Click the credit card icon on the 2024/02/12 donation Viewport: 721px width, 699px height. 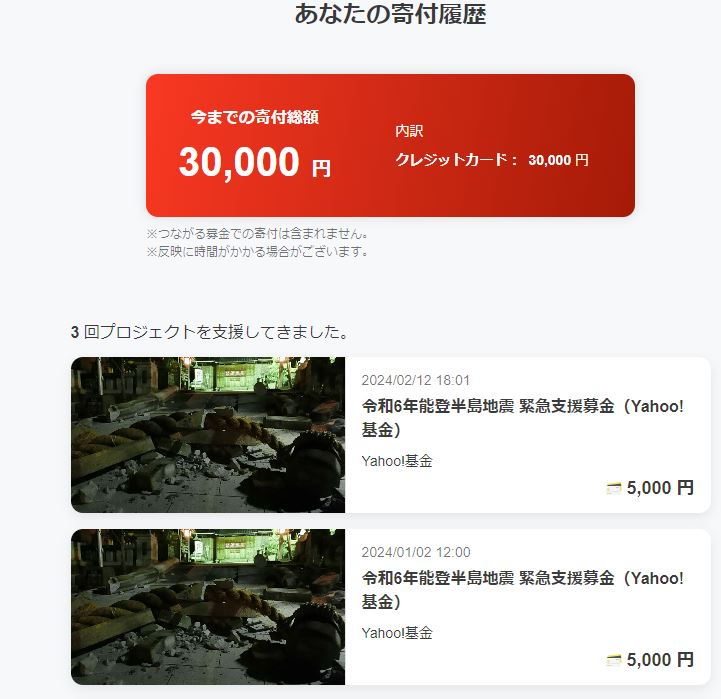(614, 488)
